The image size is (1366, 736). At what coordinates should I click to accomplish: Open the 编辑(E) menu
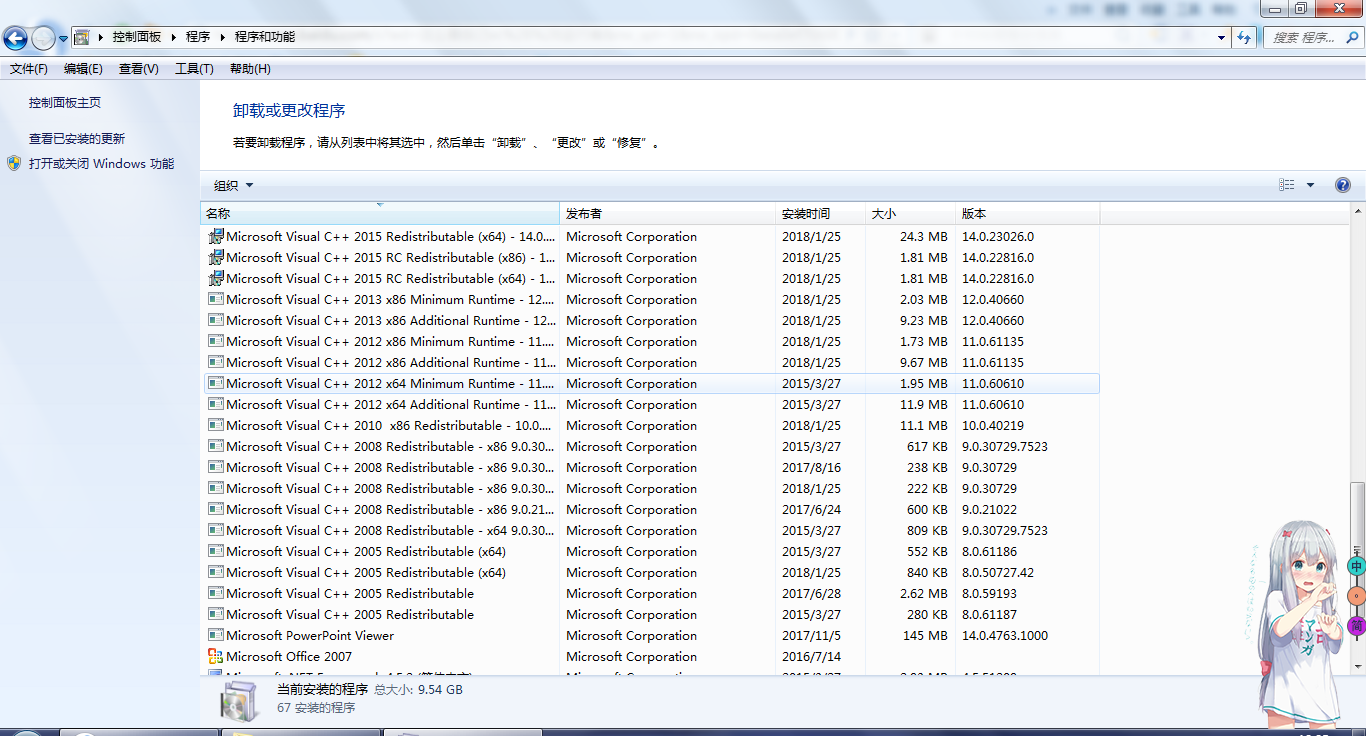coord(83,69)
